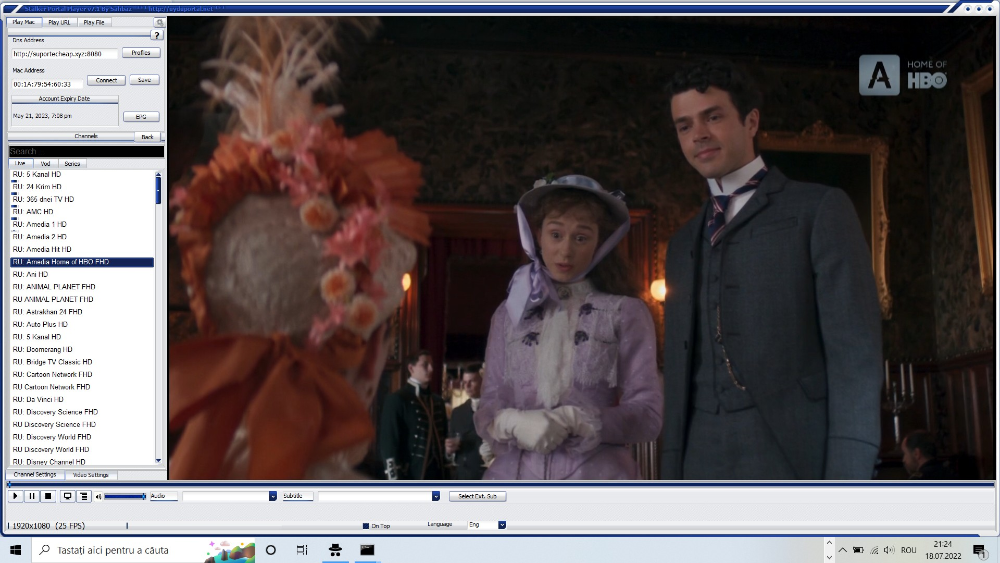Click the video seek progress bar
The width and height of the screenshot is (1000, 563).
click(x=501, y=485)
